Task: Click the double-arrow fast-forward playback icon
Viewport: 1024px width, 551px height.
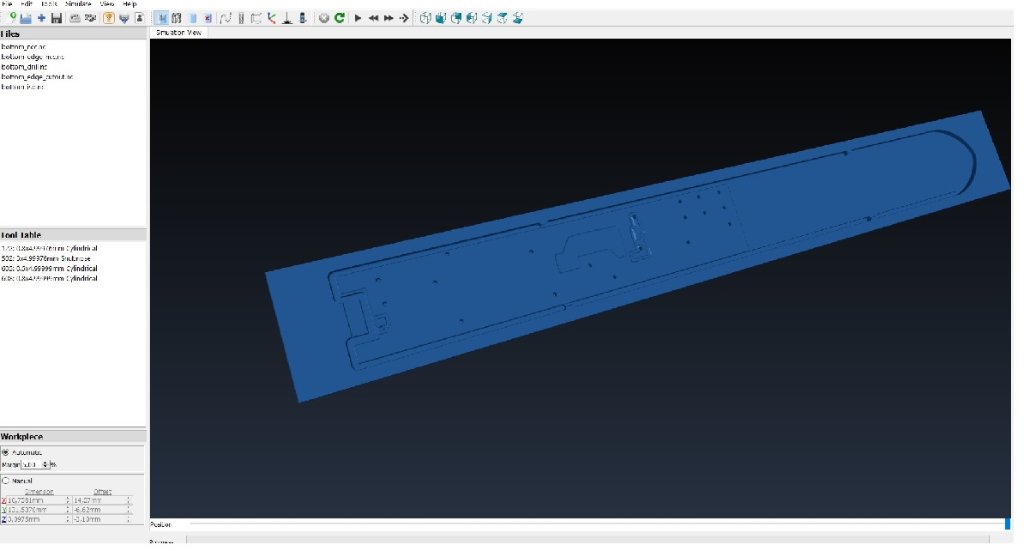Action: [x=389, y=18]
